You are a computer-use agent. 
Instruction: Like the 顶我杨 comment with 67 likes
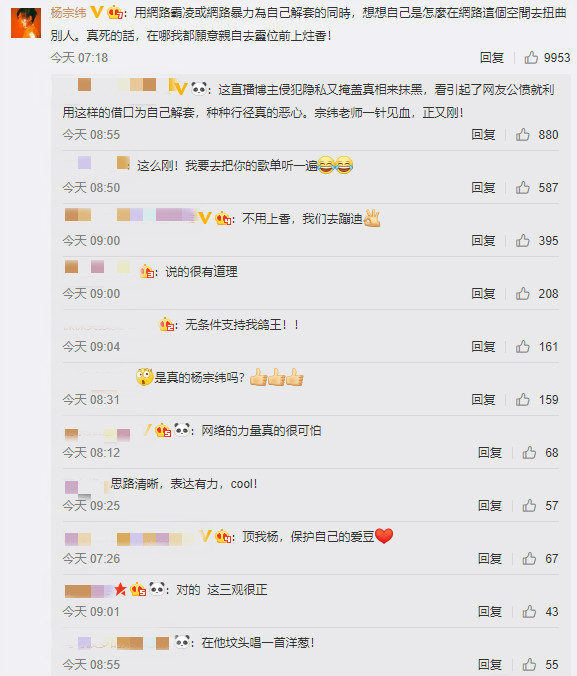[529, 559]
